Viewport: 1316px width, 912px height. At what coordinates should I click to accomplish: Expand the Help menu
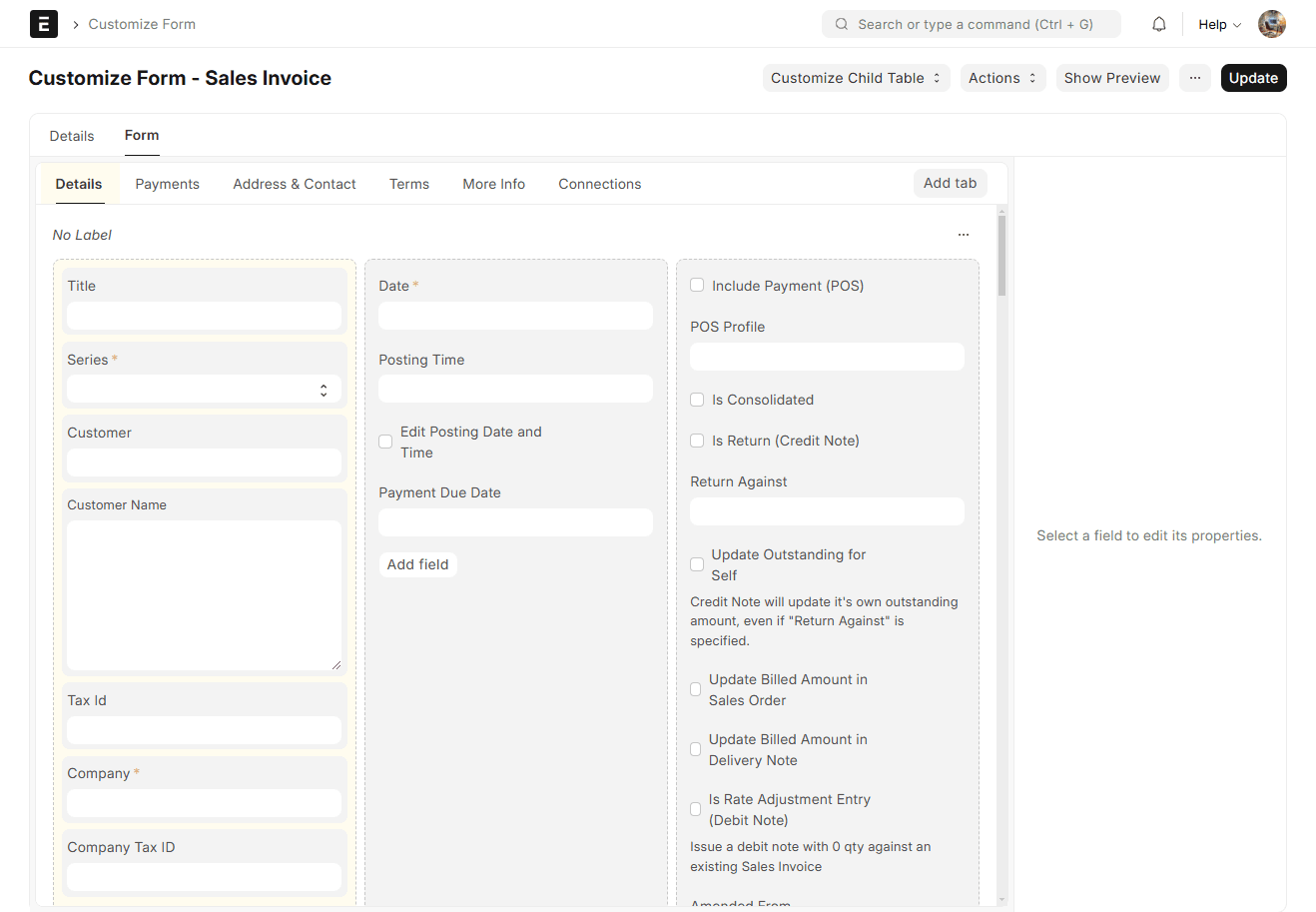coord(1219,24)
